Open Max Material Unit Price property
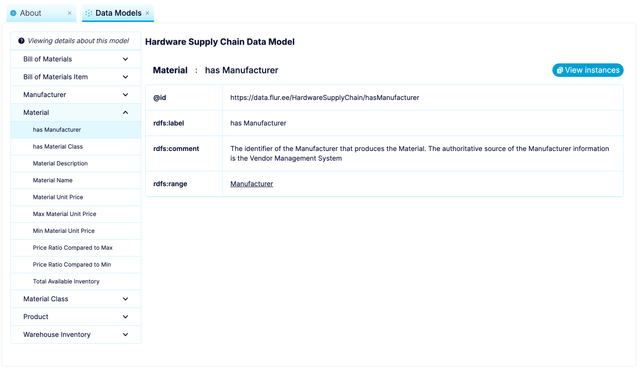The image size is (640, 368). tap(76, 214)
